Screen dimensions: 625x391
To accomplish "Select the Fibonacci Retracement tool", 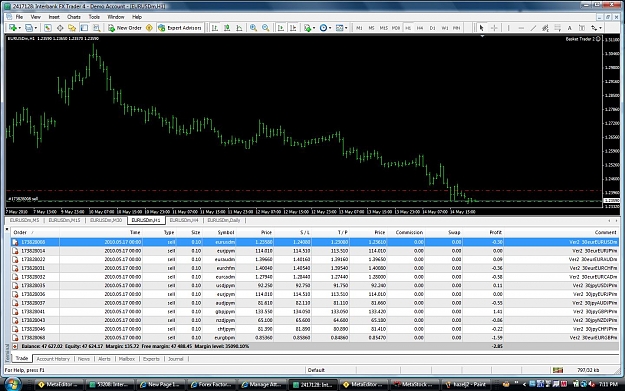I will (558, 28).
